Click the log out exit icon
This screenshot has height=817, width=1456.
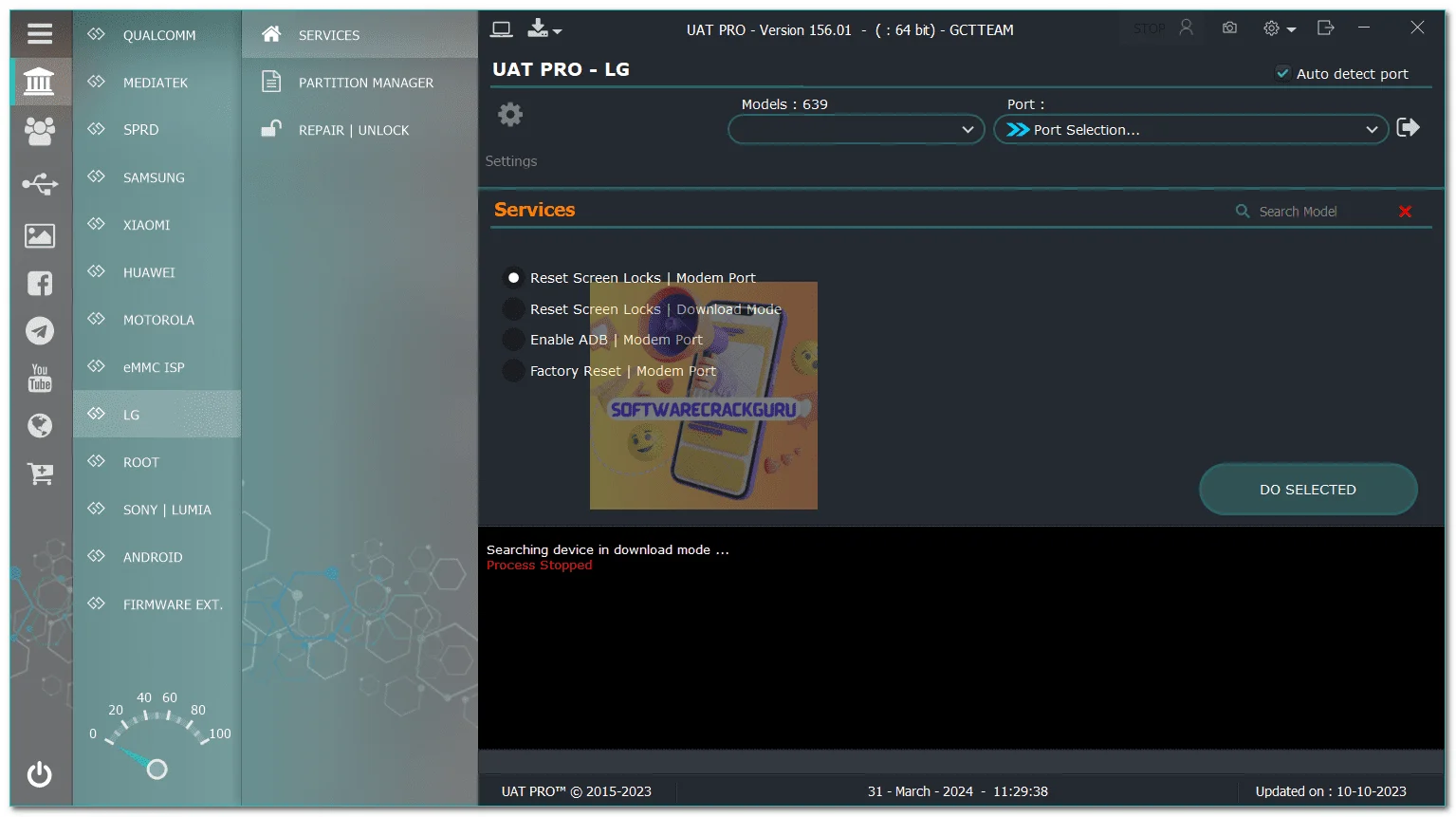pos(1326,28)
